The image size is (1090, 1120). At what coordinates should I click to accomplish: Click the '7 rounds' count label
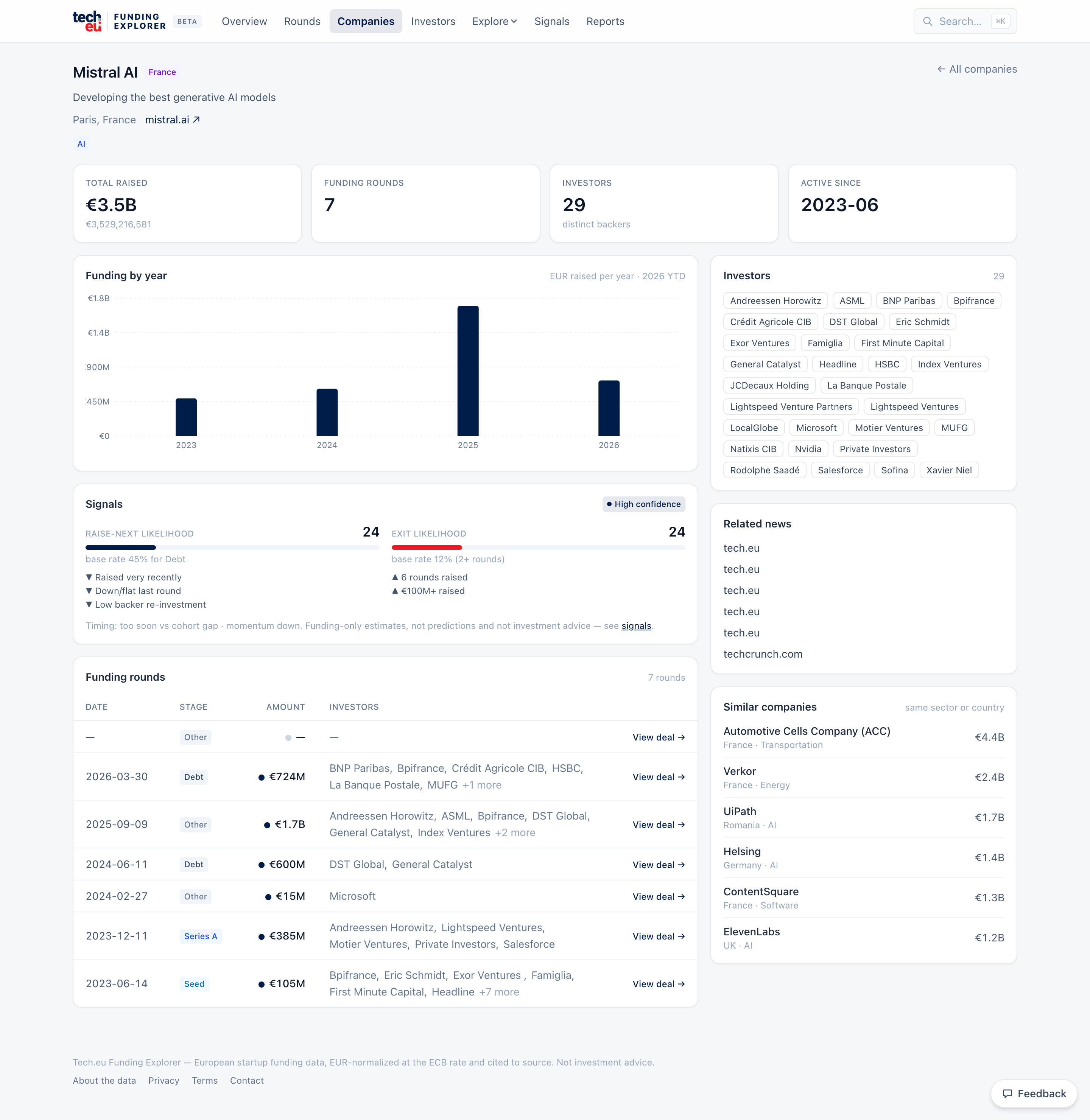click(666, 677)
